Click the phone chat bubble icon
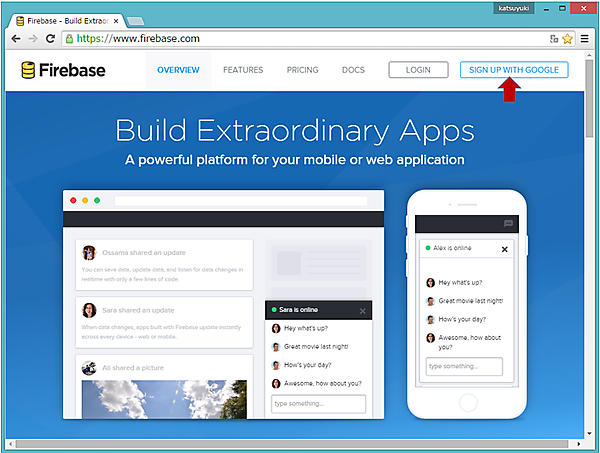The height and width of the screenshot is (453, 600). pos(508,223)
